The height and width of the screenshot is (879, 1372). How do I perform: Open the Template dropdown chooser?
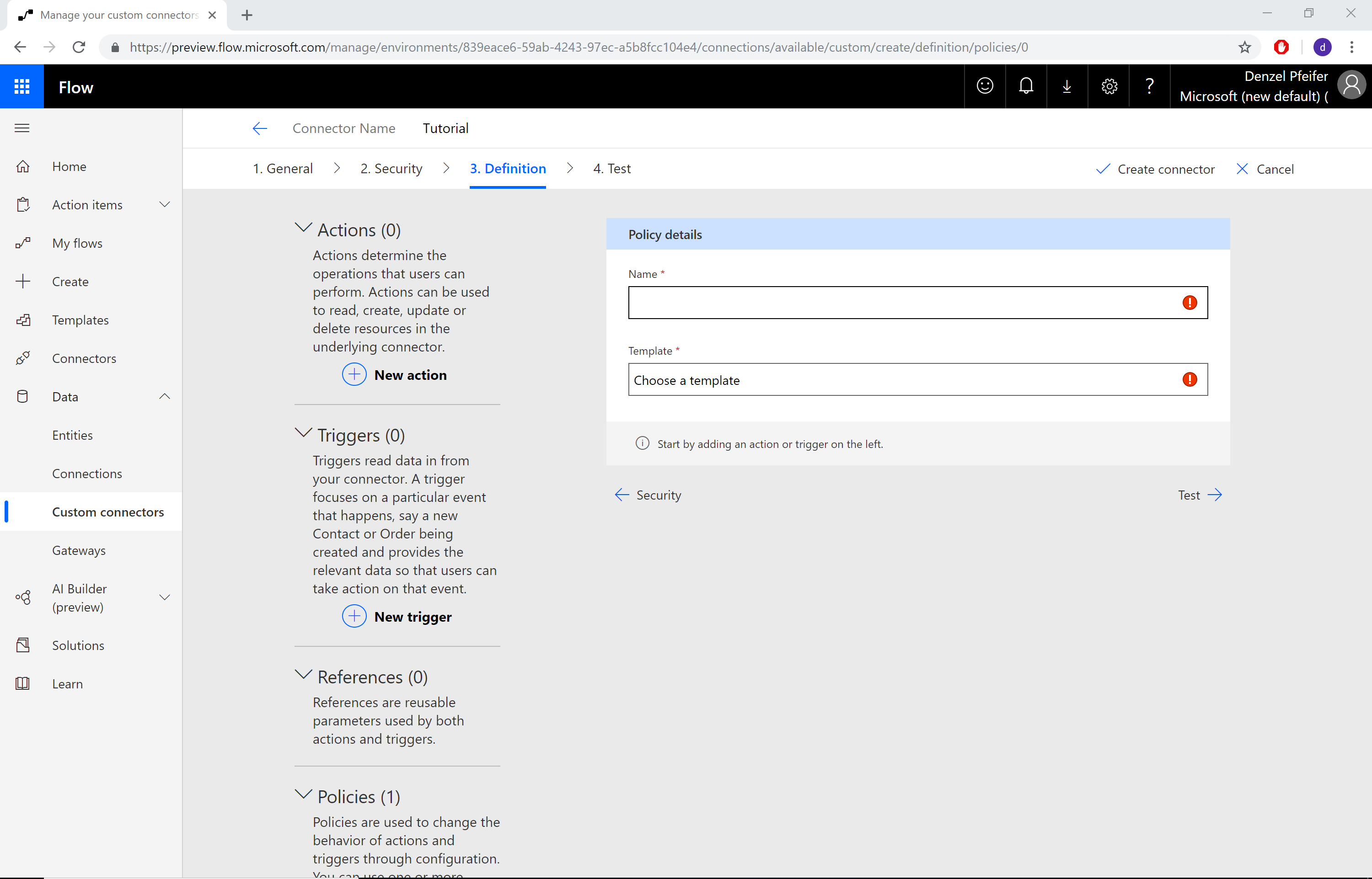pyautogui.click(x=917, y=379)
